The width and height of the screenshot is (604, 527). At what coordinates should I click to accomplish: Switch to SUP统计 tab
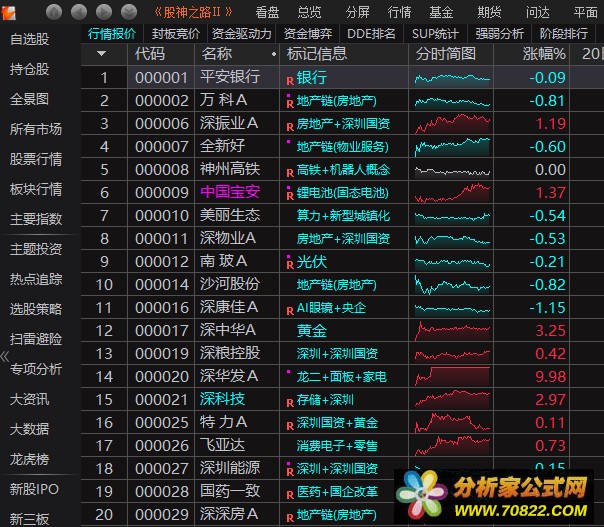pyautogui.click(x=435, y=34)
